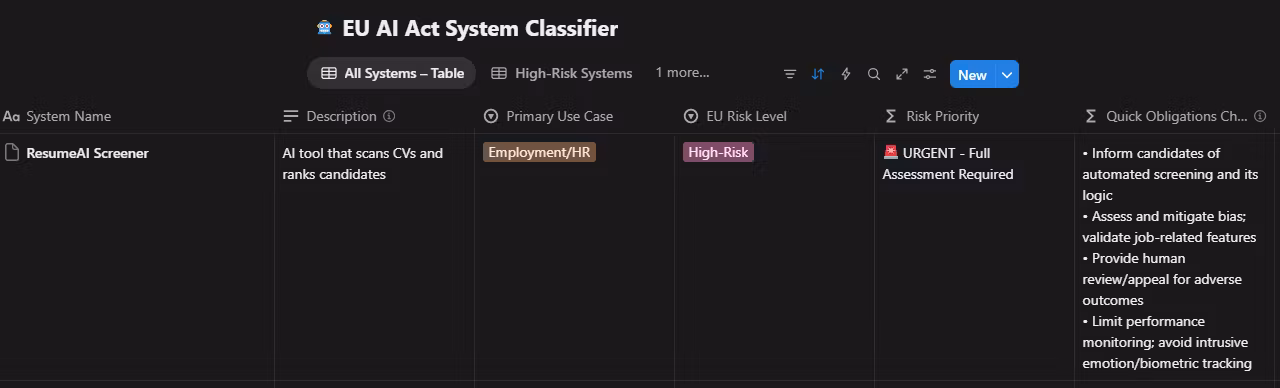Click the info icon beside Quick Obligations column
The height and width of the screenshot is (388, 1280).
coord(1260,116)
